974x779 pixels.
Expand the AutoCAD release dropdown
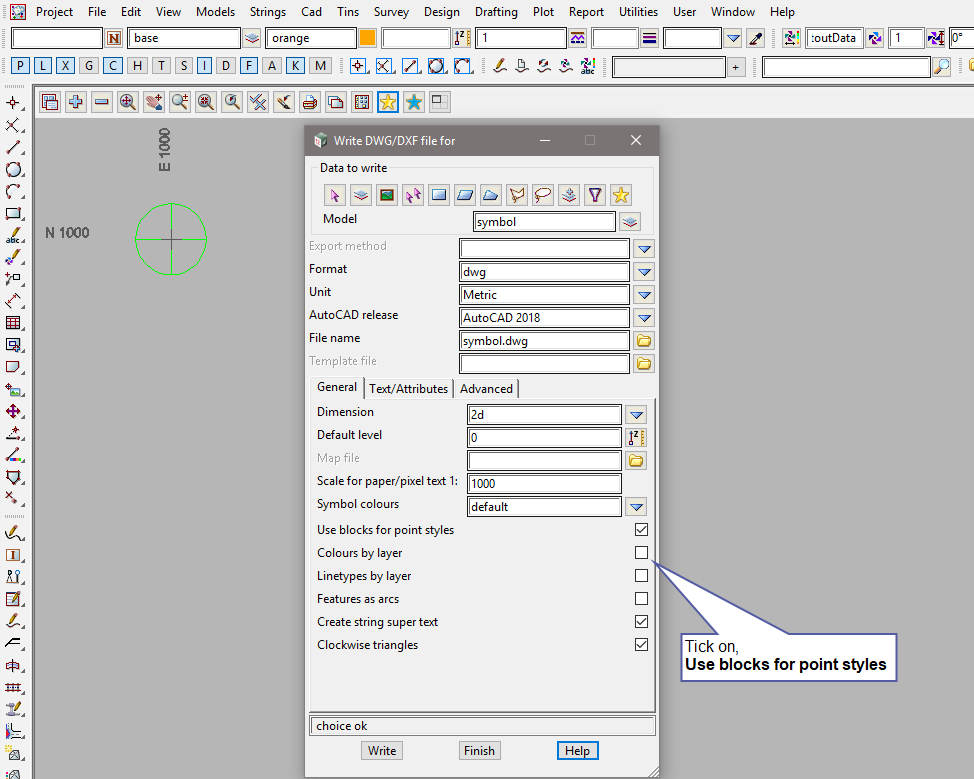pos(644,318)
